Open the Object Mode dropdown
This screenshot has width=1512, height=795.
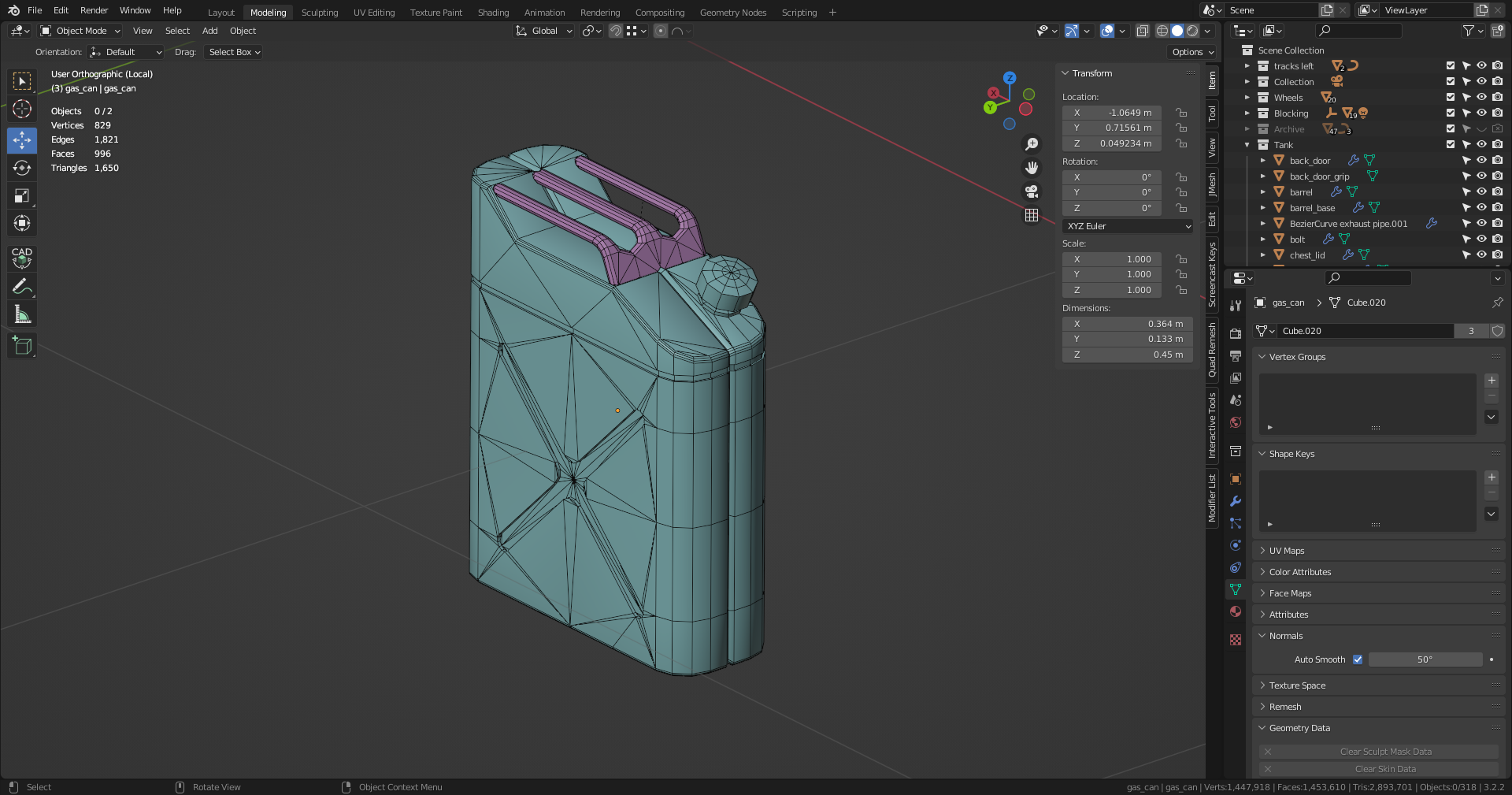(x=81, y=31)
